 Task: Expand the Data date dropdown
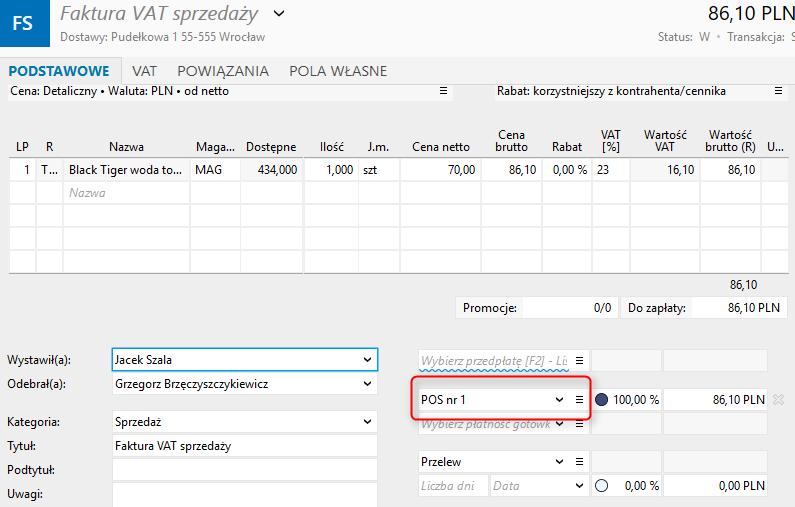580,486
